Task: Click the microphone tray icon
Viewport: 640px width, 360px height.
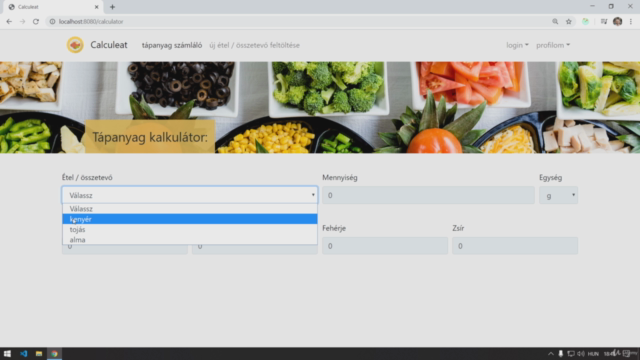Action: pyautogui.click(x=560, y=353)
